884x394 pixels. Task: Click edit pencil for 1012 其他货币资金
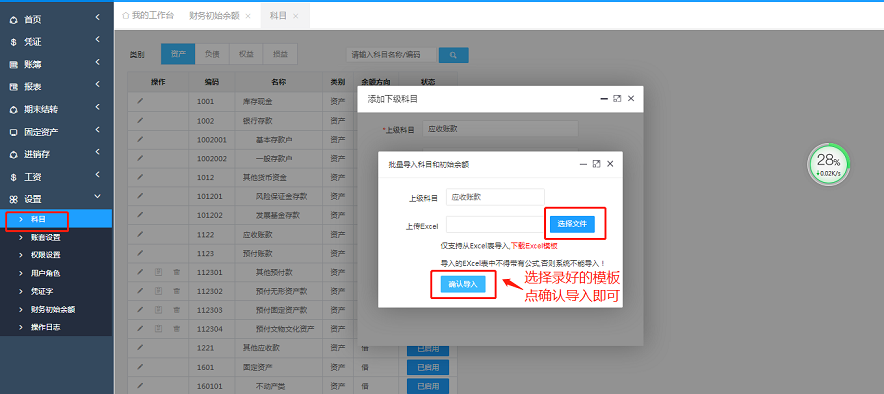tap(140, 178)
